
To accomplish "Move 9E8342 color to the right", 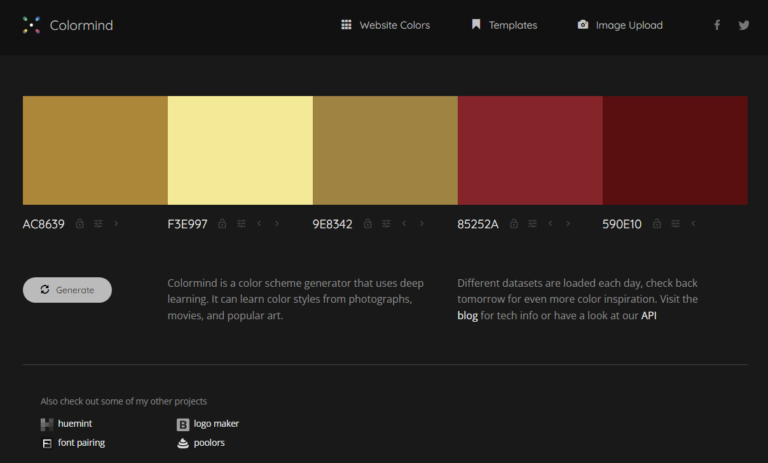I will (x=422, y=224).
